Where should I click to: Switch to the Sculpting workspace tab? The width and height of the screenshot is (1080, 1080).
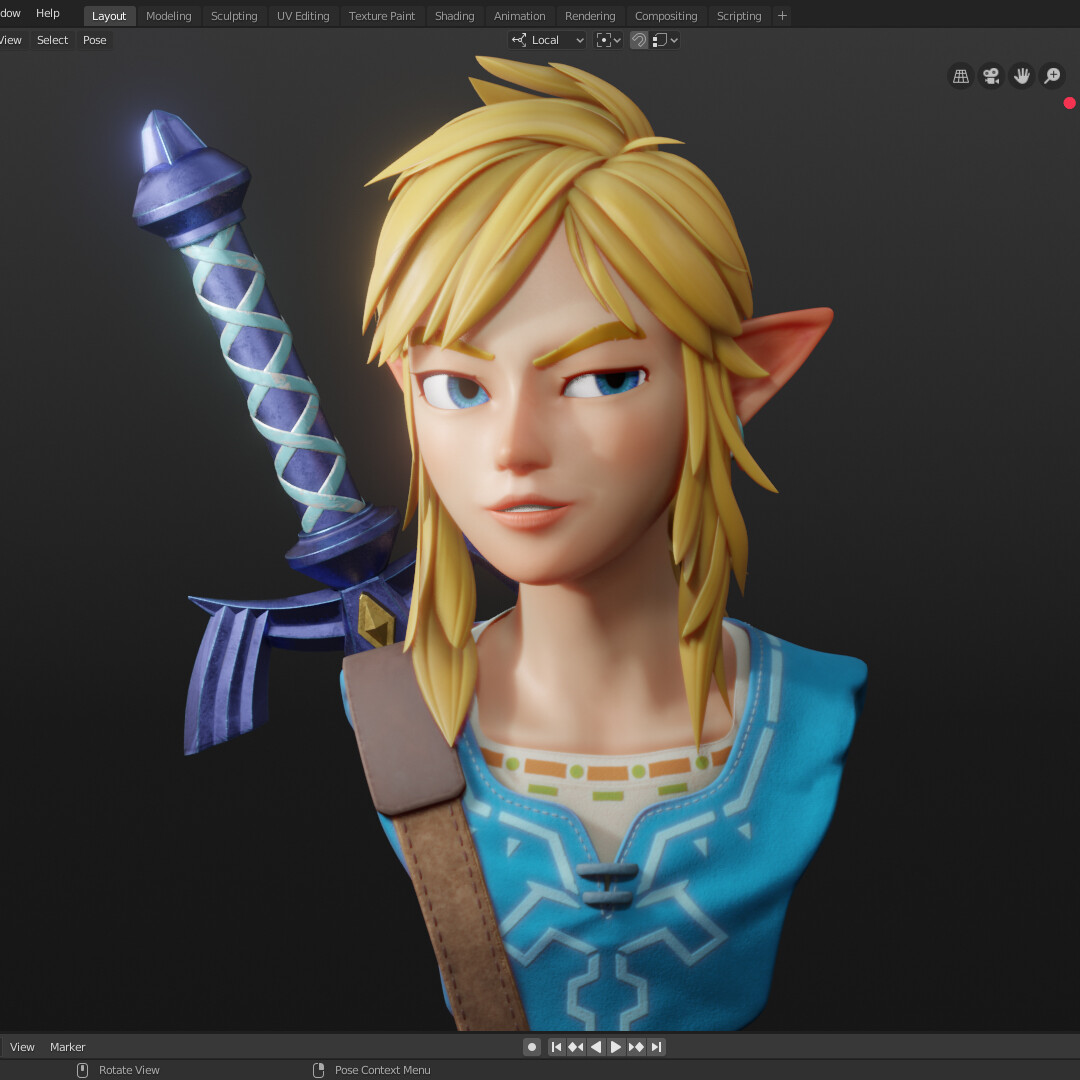(x=234, y=16)
